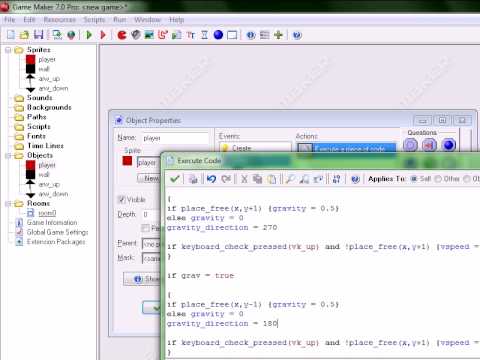Add a time line using the hourglass icon
Image resolution: width=480 pixels, height=360 pixels.
coord(204,35)
